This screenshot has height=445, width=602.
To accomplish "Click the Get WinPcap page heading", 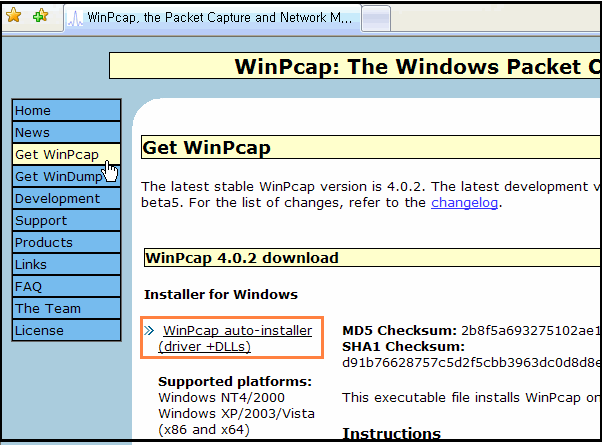I will pyautogui.click(x=207, y=147).
